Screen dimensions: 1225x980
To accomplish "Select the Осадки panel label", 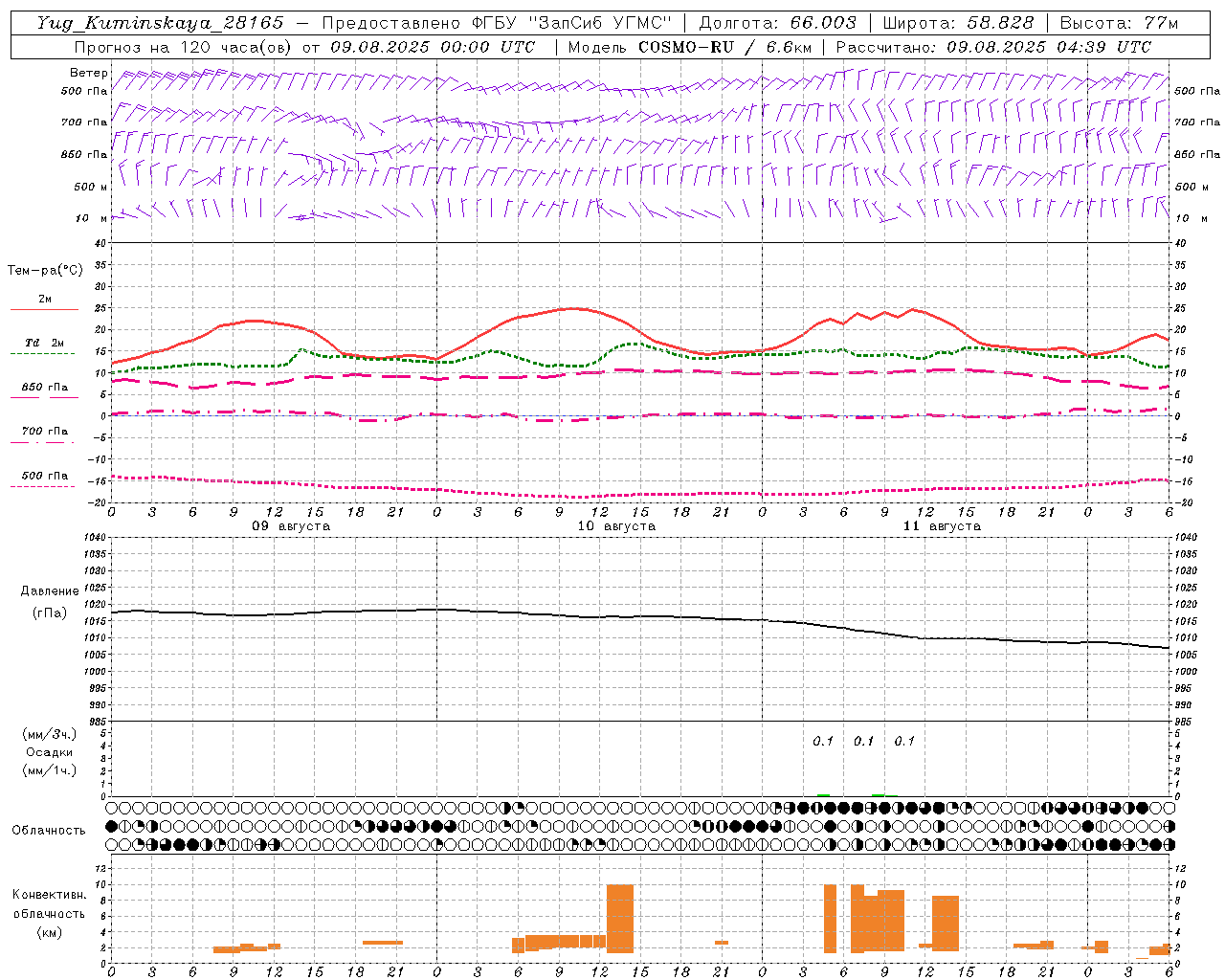I will pos(50,752).
